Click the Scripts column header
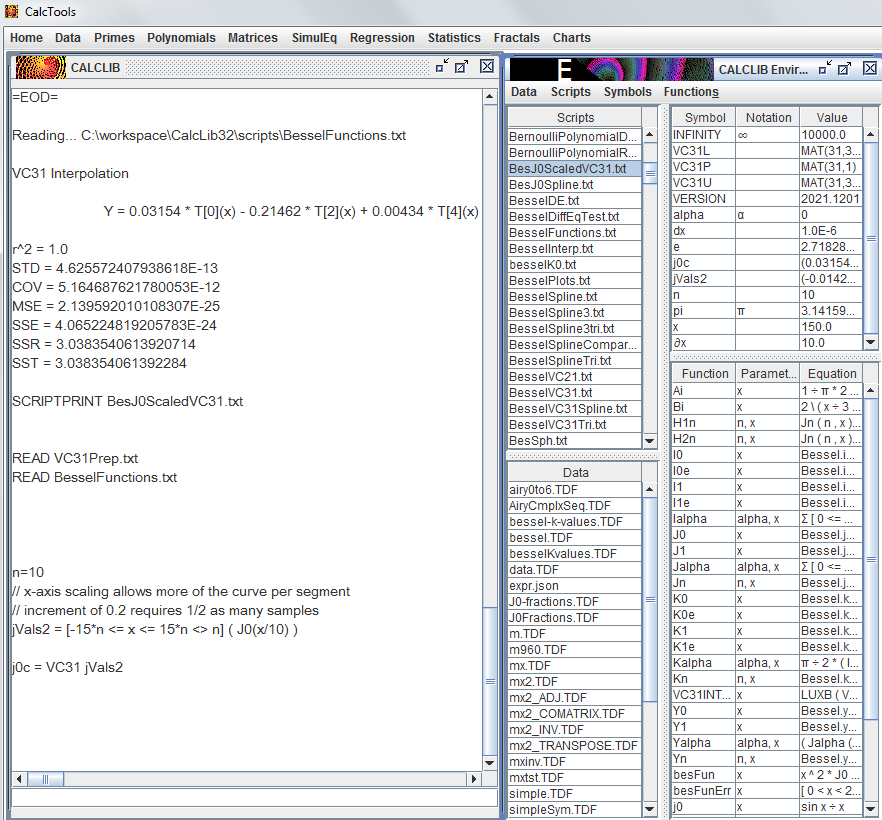 click(x=574, y=118)
